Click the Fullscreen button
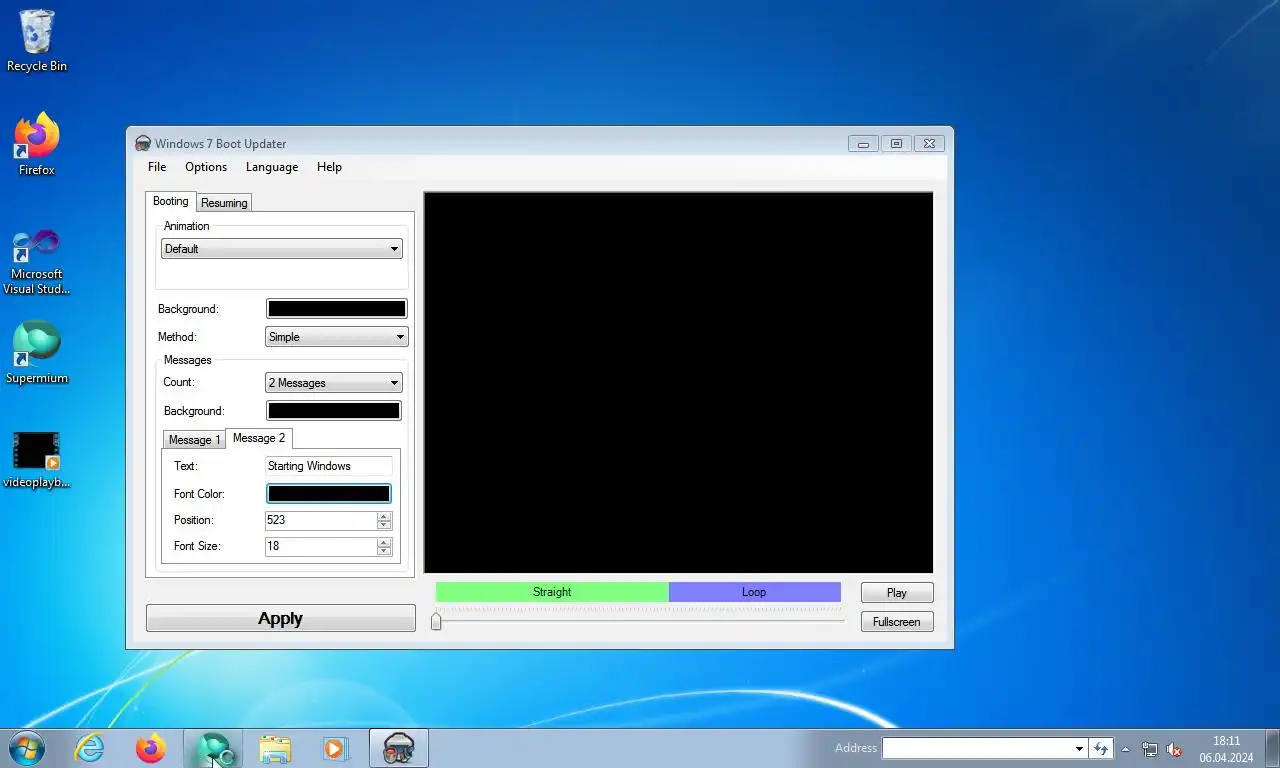This screenshot has width=1280, height=768. 897,622
